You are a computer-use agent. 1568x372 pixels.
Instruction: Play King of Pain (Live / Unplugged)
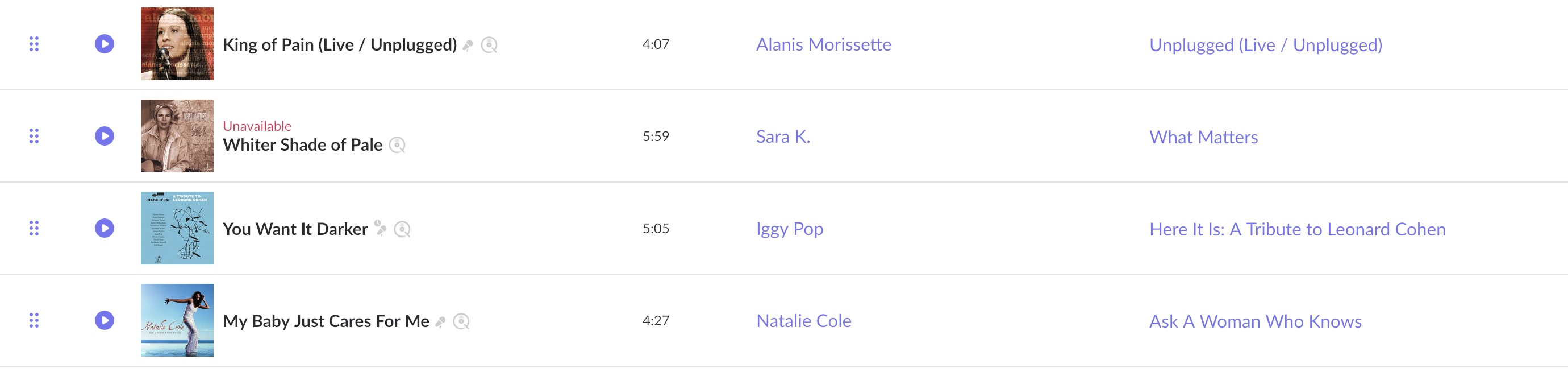105,44
